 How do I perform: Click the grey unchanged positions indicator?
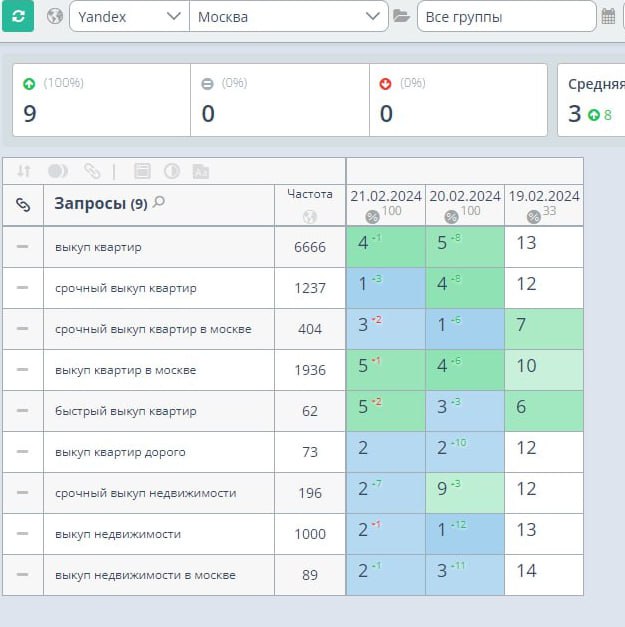coord(207,84)
